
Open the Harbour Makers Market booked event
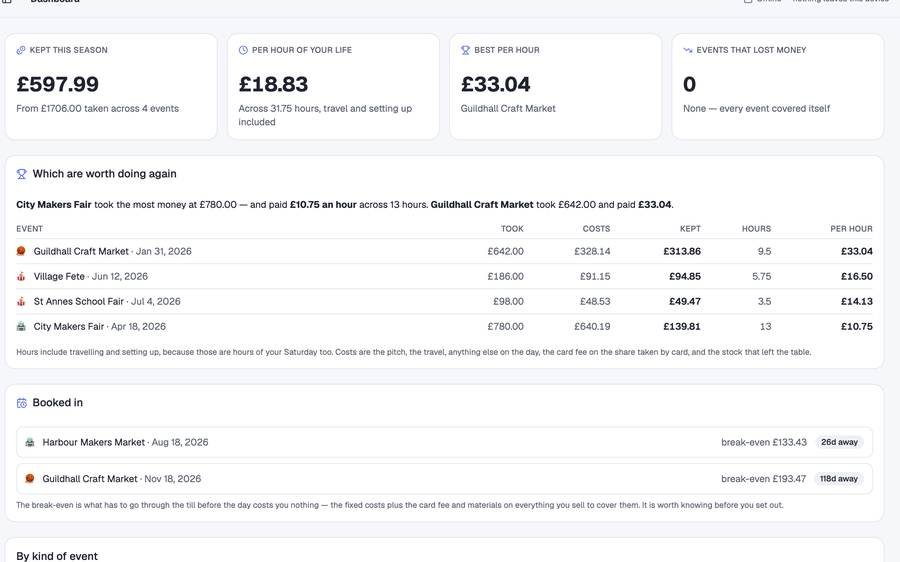pos(444,442)
